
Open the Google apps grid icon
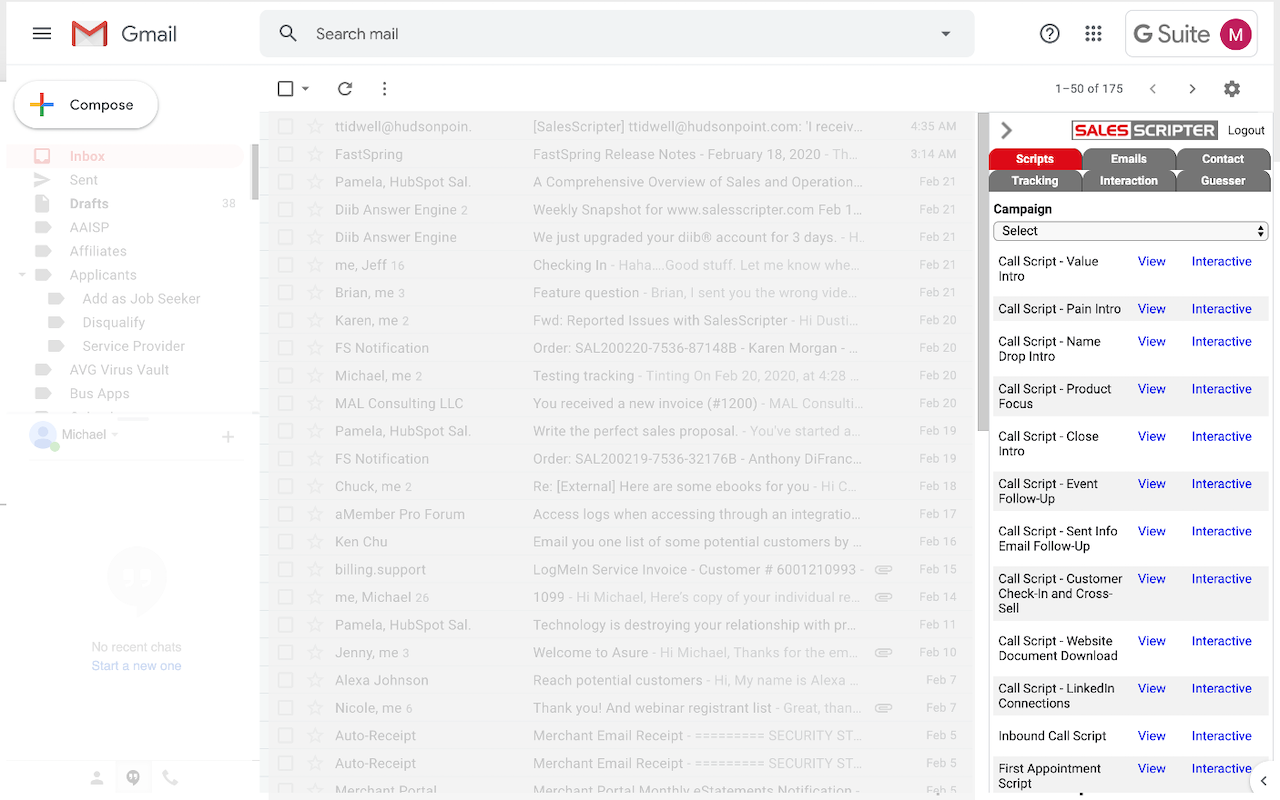[x=1094, y=34]
